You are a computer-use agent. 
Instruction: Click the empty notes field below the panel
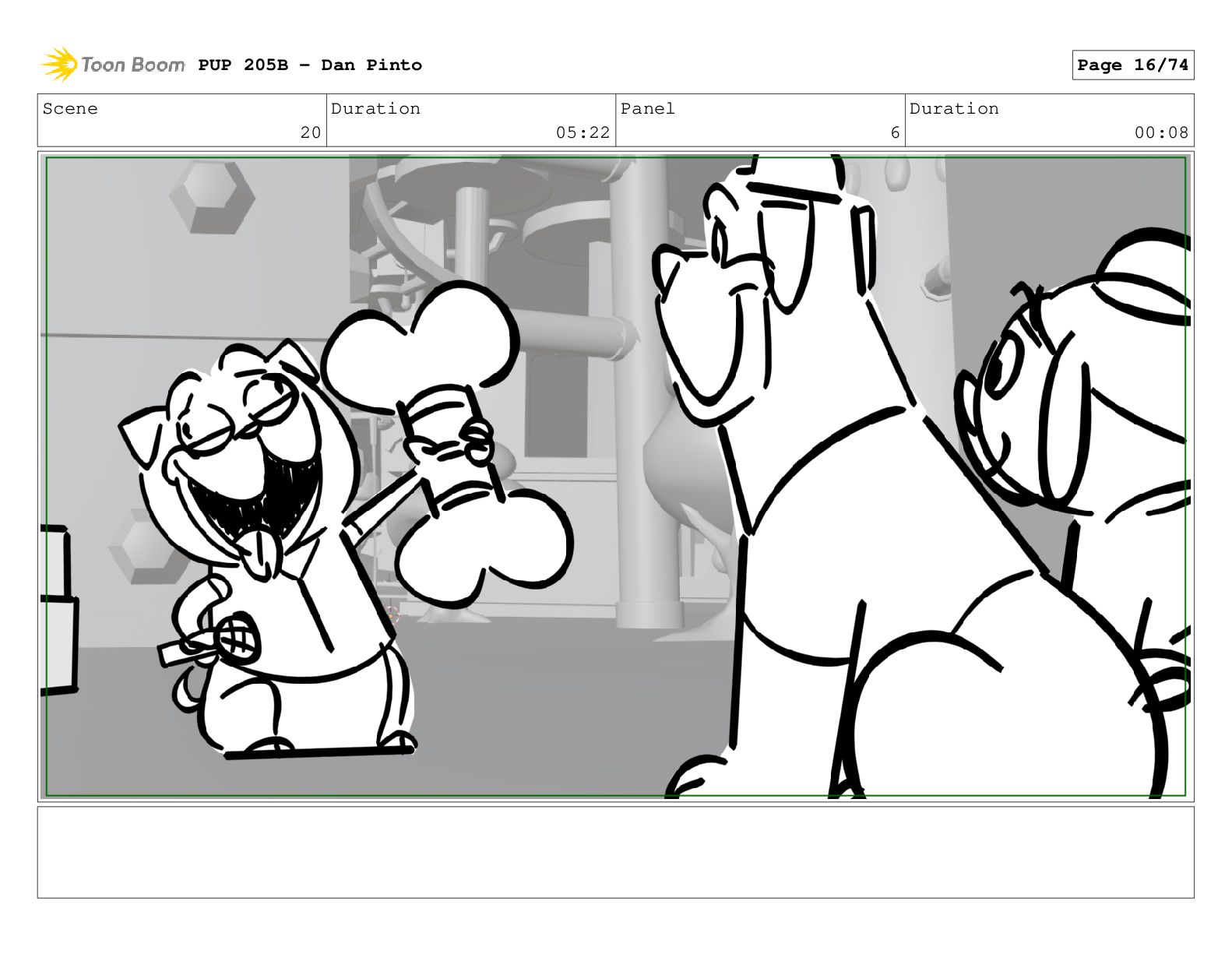pyautogui.click(x=616, y=852)
